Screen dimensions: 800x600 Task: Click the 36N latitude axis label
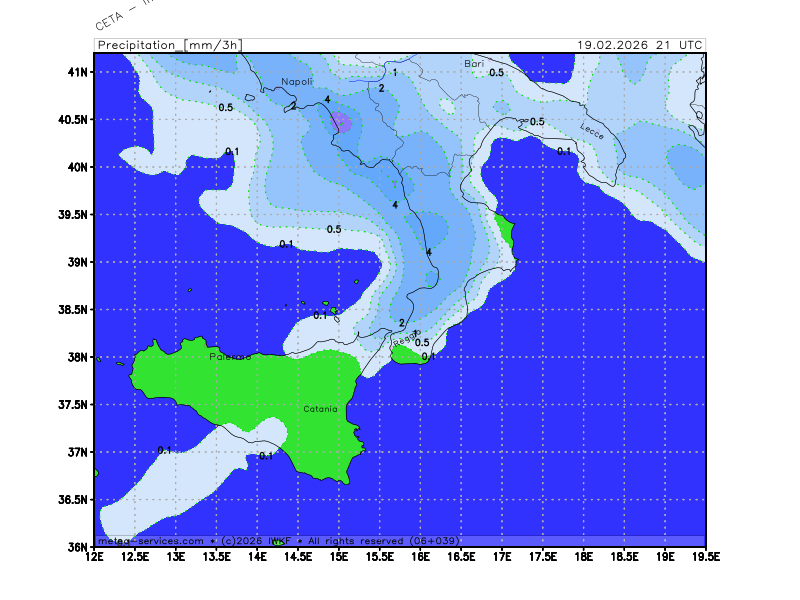78,546
